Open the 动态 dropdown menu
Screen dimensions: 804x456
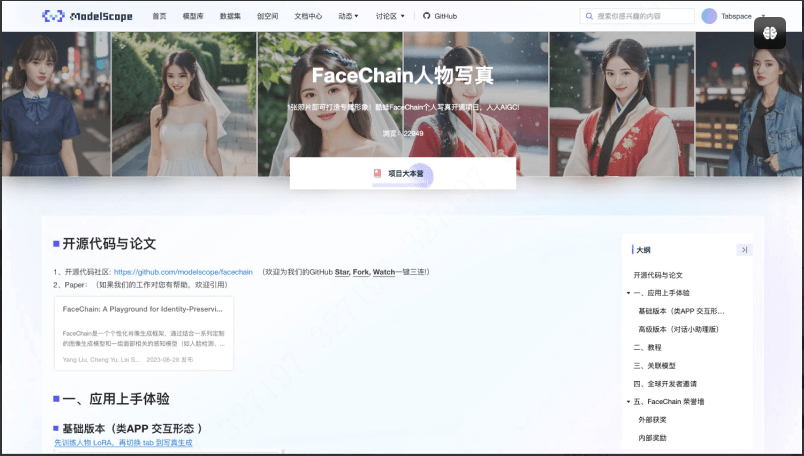(348, 16)
